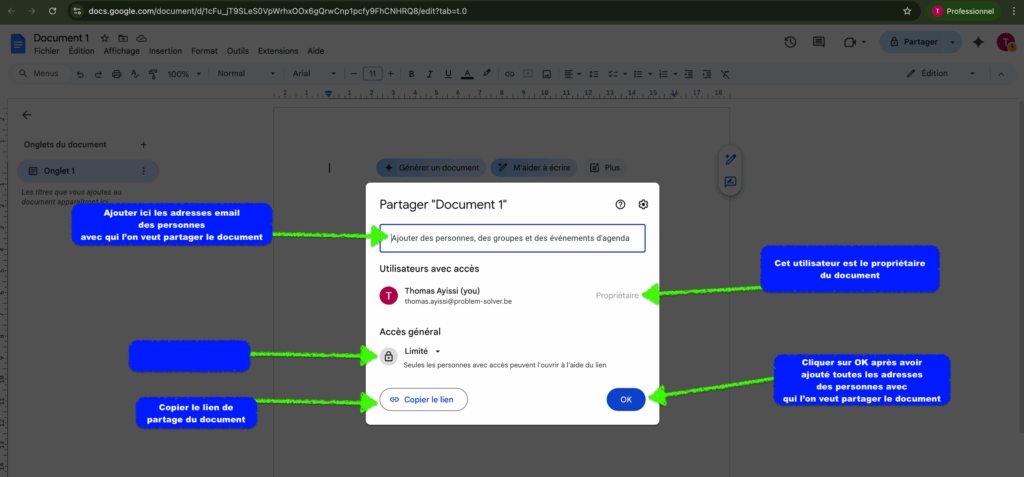Viewport: 1024px width, 477px height.
Task: Click the add people input field
Action: 515,238
